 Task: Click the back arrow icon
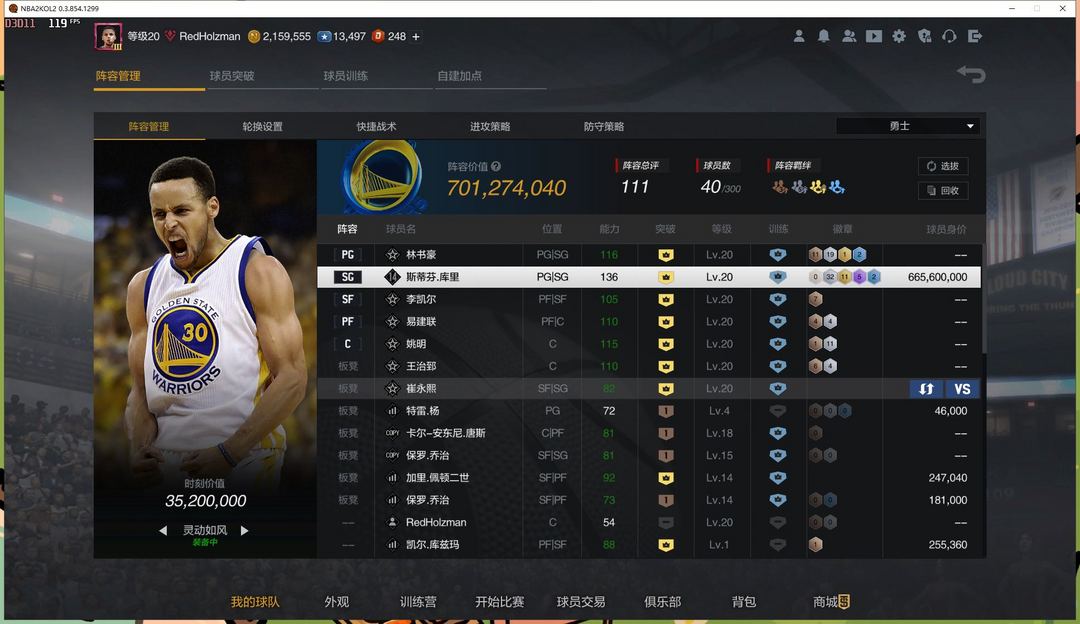(x=971, y=74)
